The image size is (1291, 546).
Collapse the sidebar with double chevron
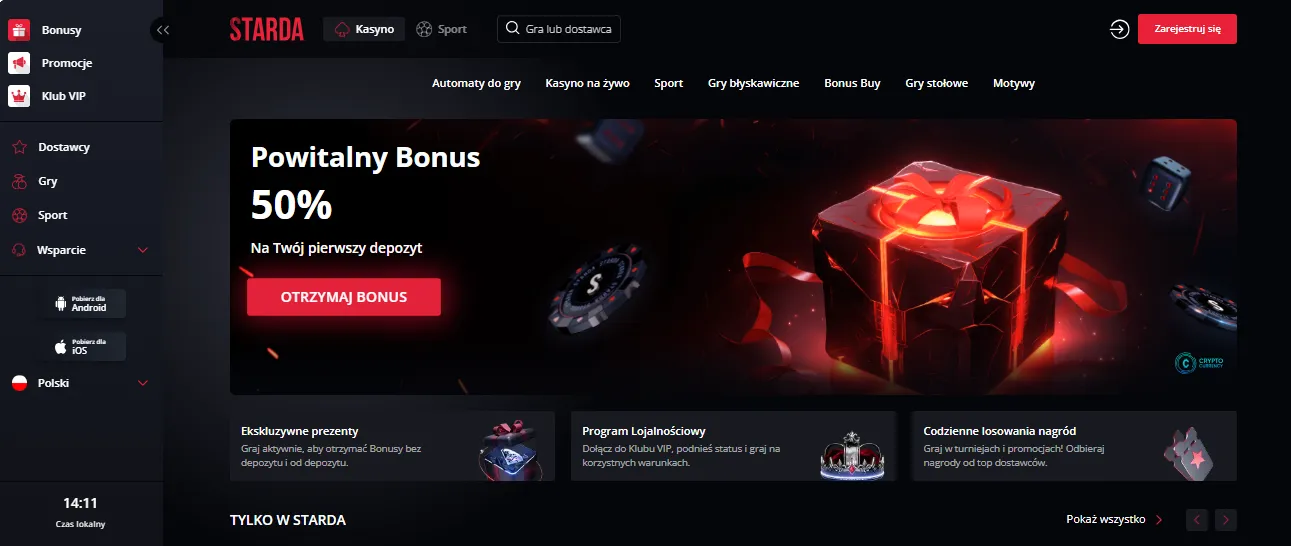coord(163,30)
